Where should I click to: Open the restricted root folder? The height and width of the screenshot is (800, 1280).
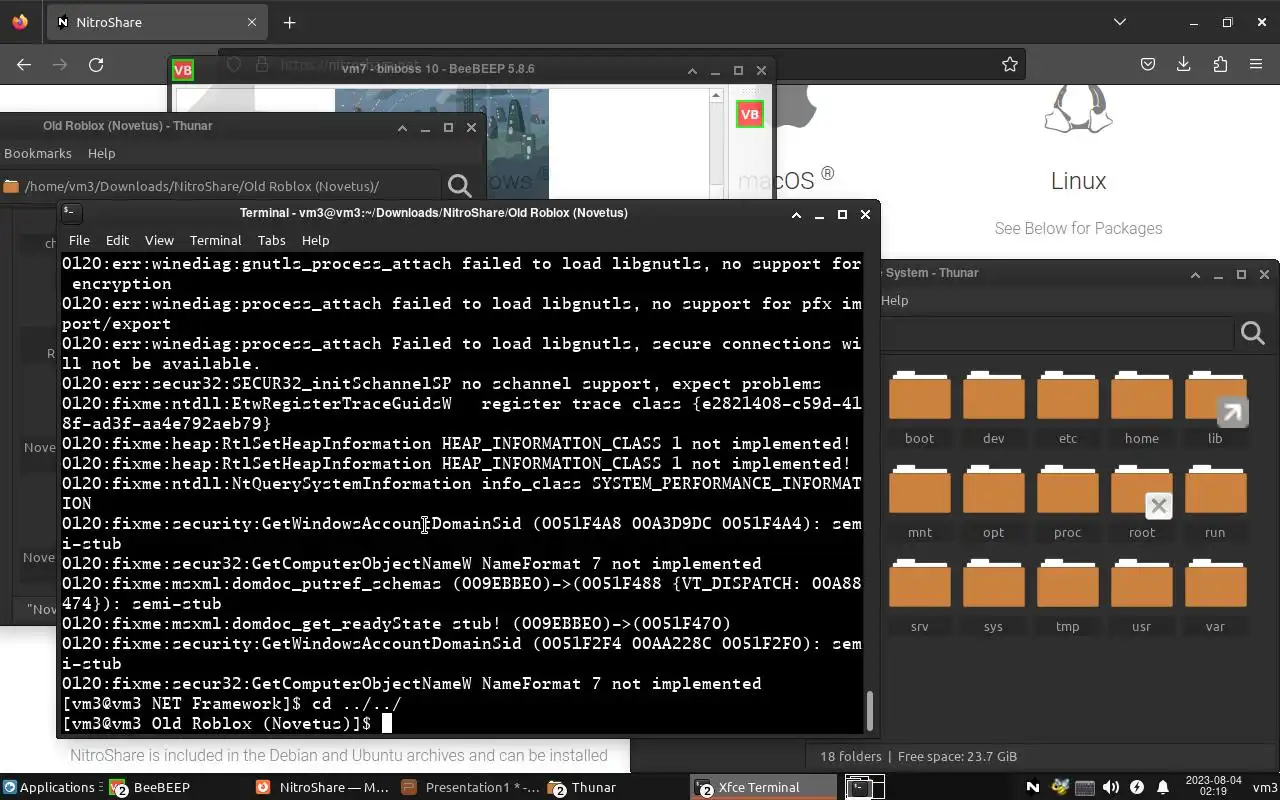[1141, 504]
